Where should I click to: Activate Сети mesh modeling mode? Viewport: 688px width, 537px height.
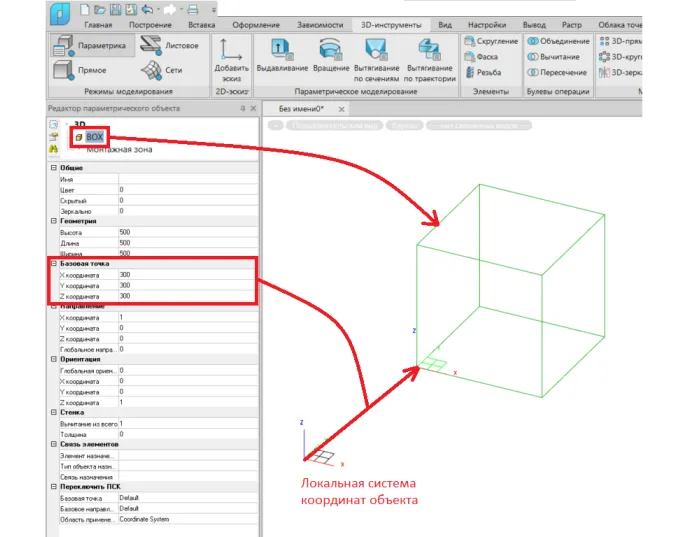161,70
